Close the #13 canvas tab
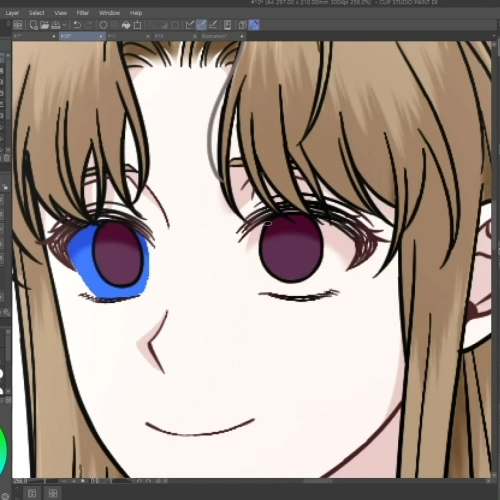Viewport: 500px width, 500px height. click(195, 36)
